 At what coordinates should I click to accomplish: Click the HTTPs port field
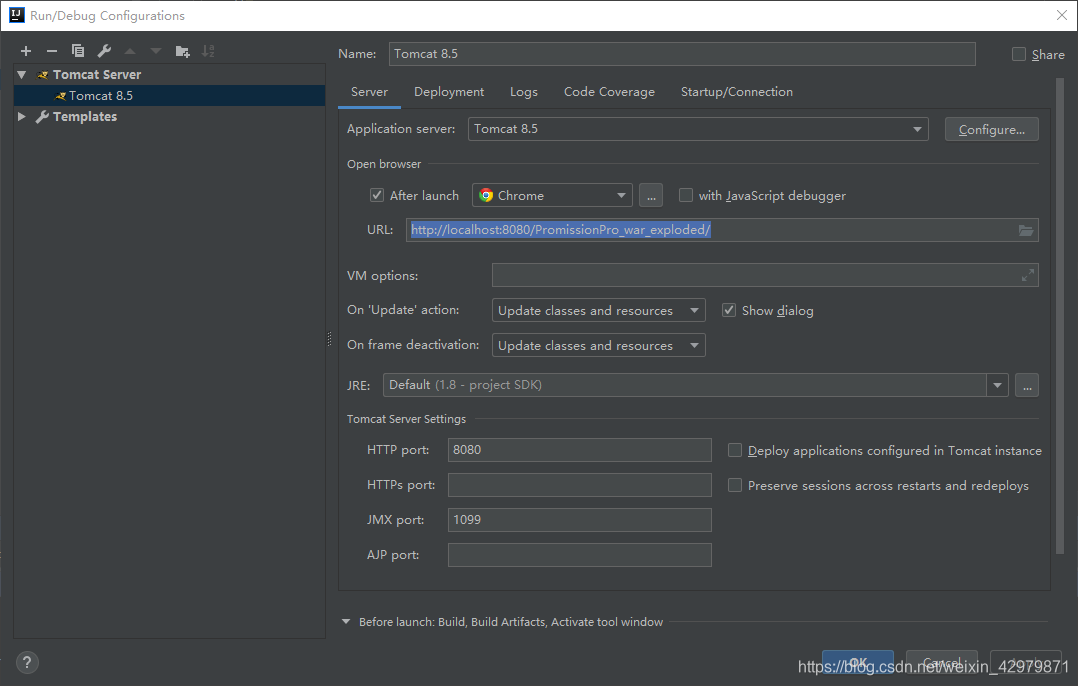click(x=580, y=485)
